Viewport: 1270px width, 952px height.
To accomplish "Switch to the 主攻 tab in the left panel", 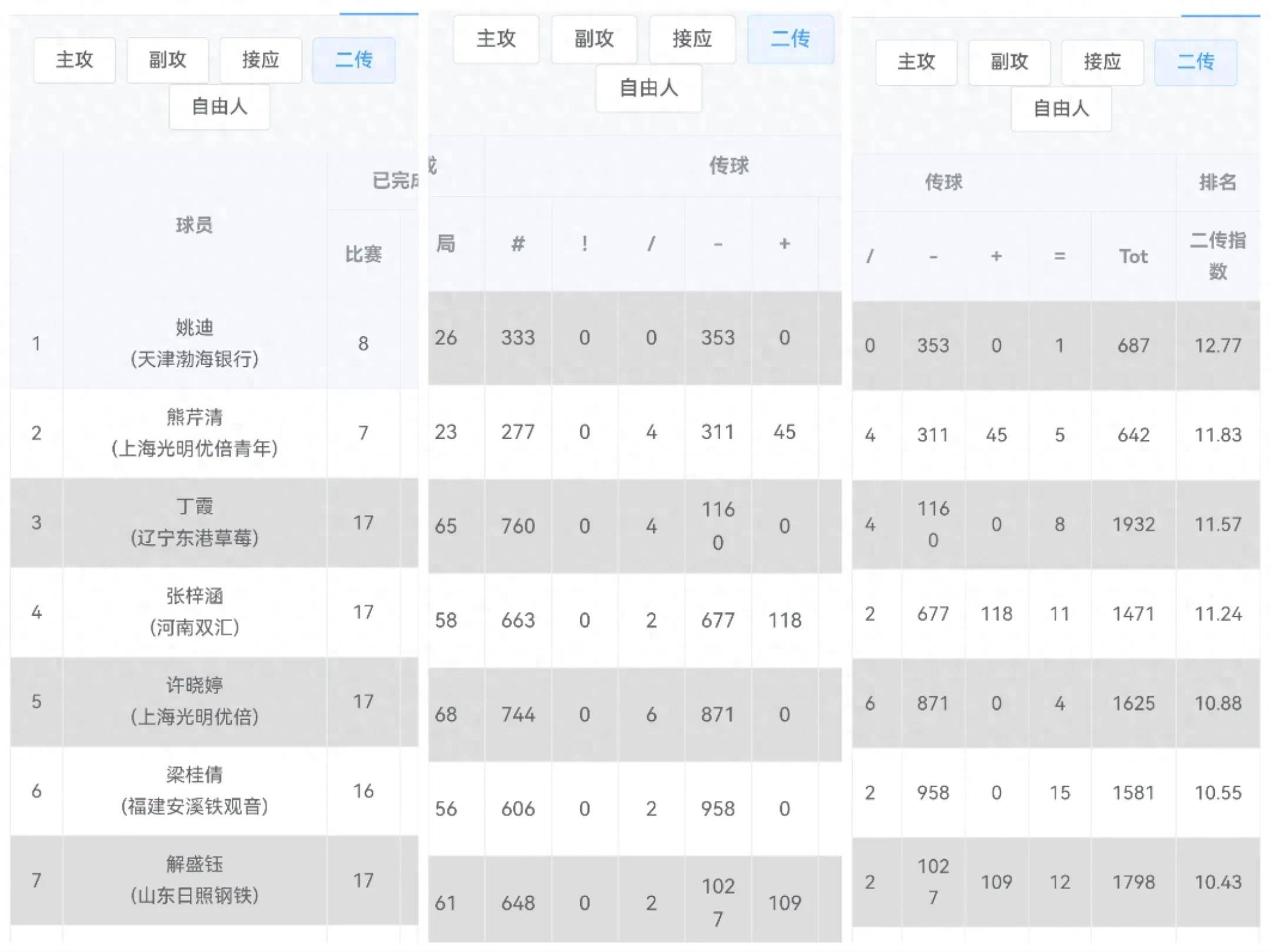I will click(73, 59).
